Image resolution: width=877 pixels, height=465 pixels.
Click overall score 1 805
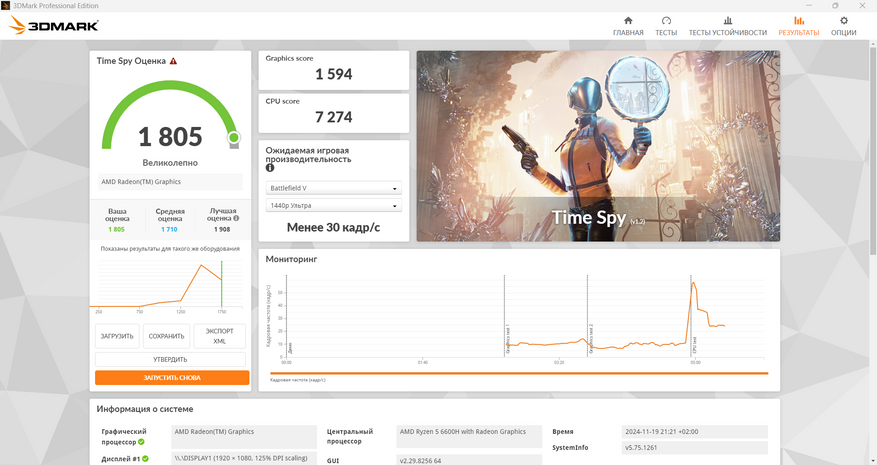pyautogui.click(x=170, y=137)
